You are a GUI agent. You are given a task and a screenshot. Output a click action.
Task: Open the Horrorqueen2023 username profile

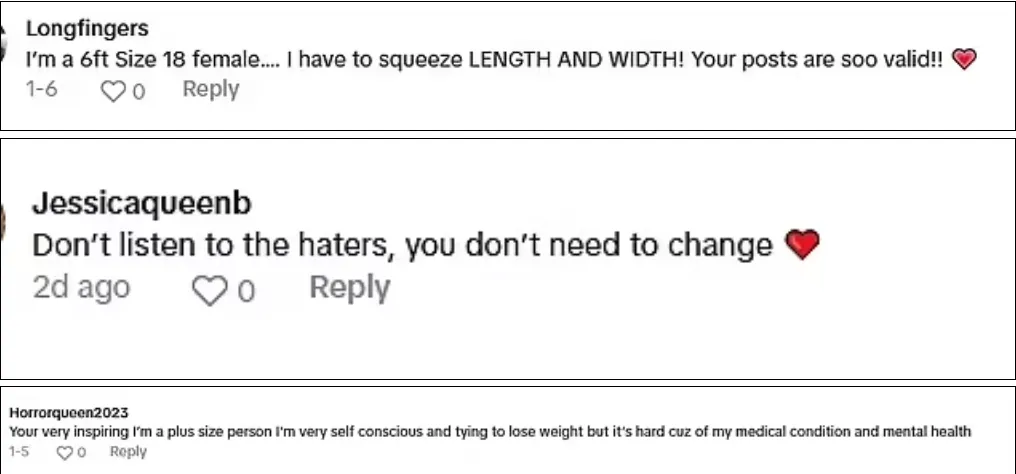(69, 412)
